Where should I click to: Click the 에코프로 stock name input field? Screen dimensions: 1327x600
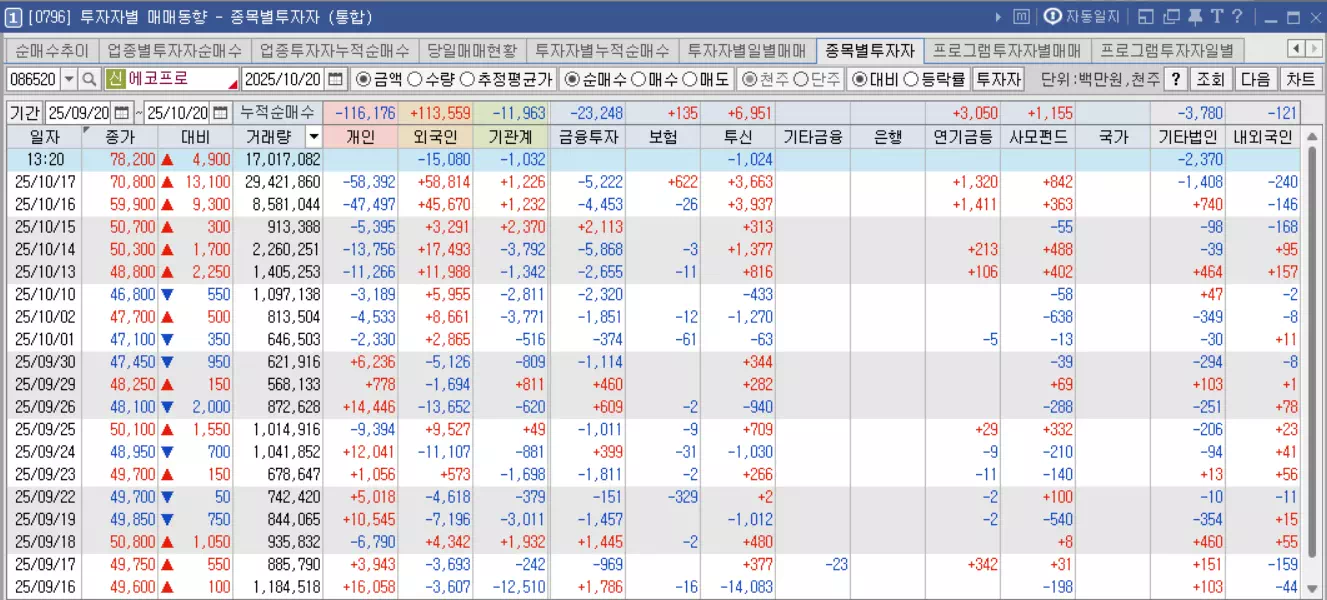point(170,79)
